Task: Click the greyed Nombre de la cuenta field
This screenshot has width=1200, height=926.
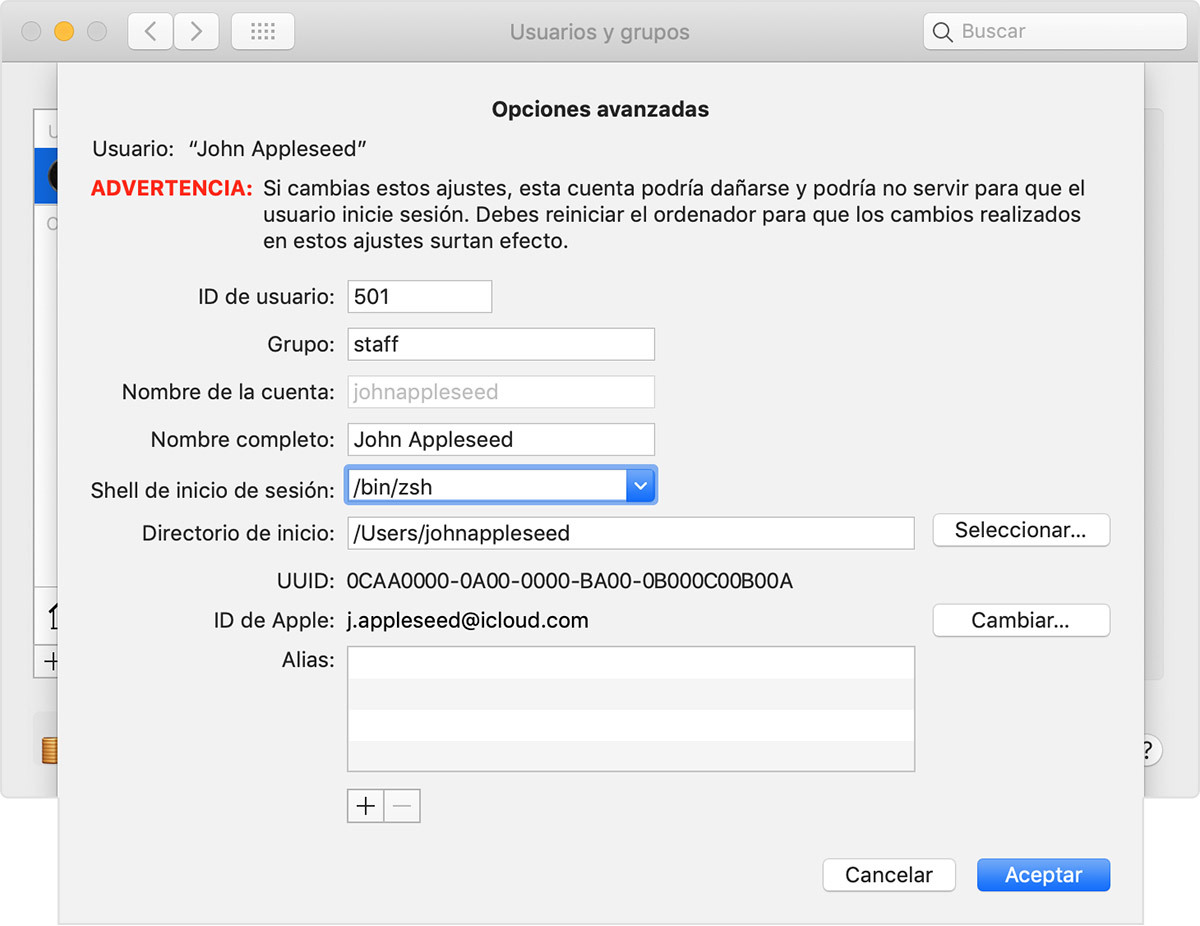Action: tap(501, 392)
